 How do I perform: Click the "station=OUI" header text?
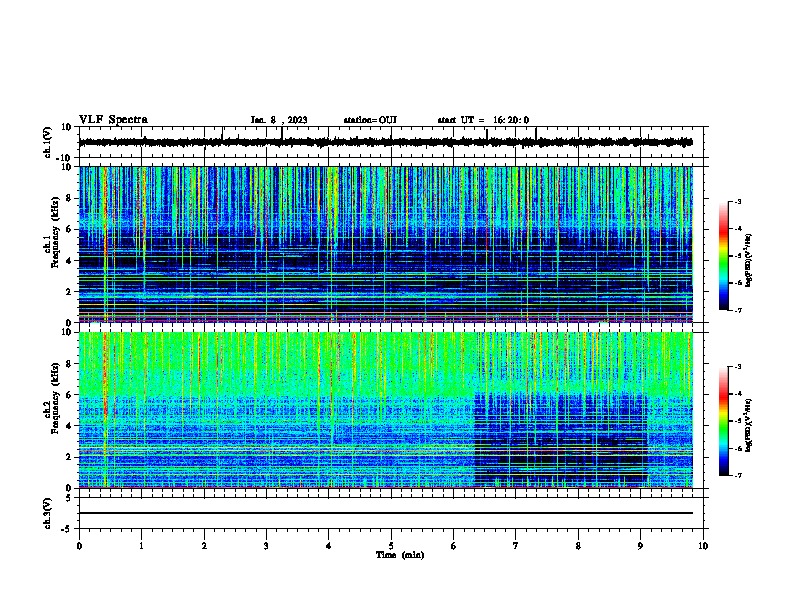click(370, 120)
